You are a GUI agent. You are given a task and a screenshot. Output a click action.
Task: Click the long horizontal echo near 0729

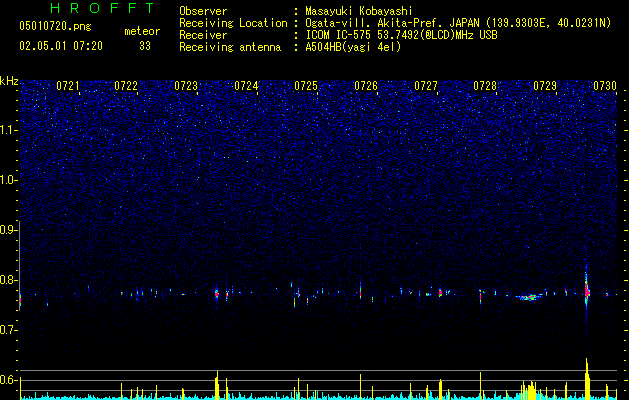click(x=532, y=297)
